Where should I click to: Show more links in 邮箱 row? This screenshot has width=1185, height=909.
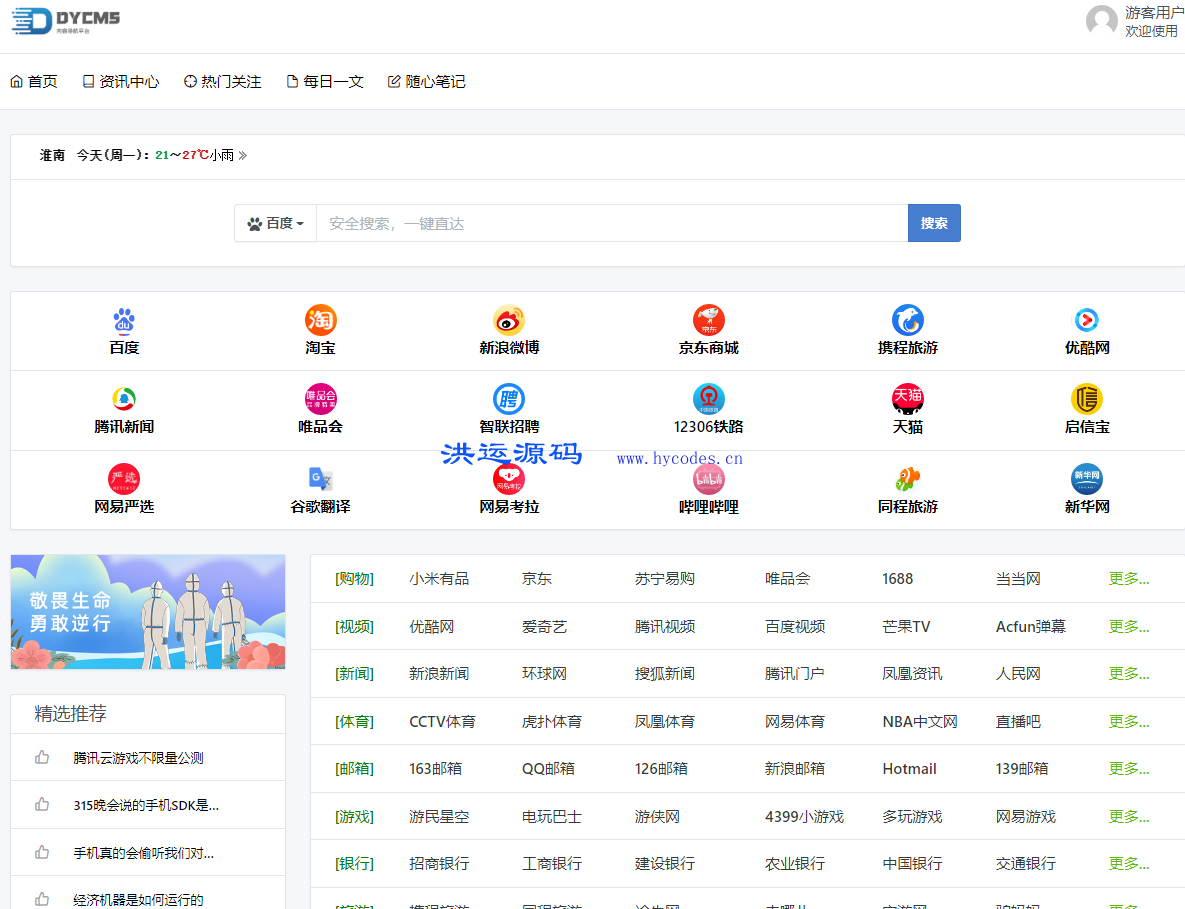1128,768
